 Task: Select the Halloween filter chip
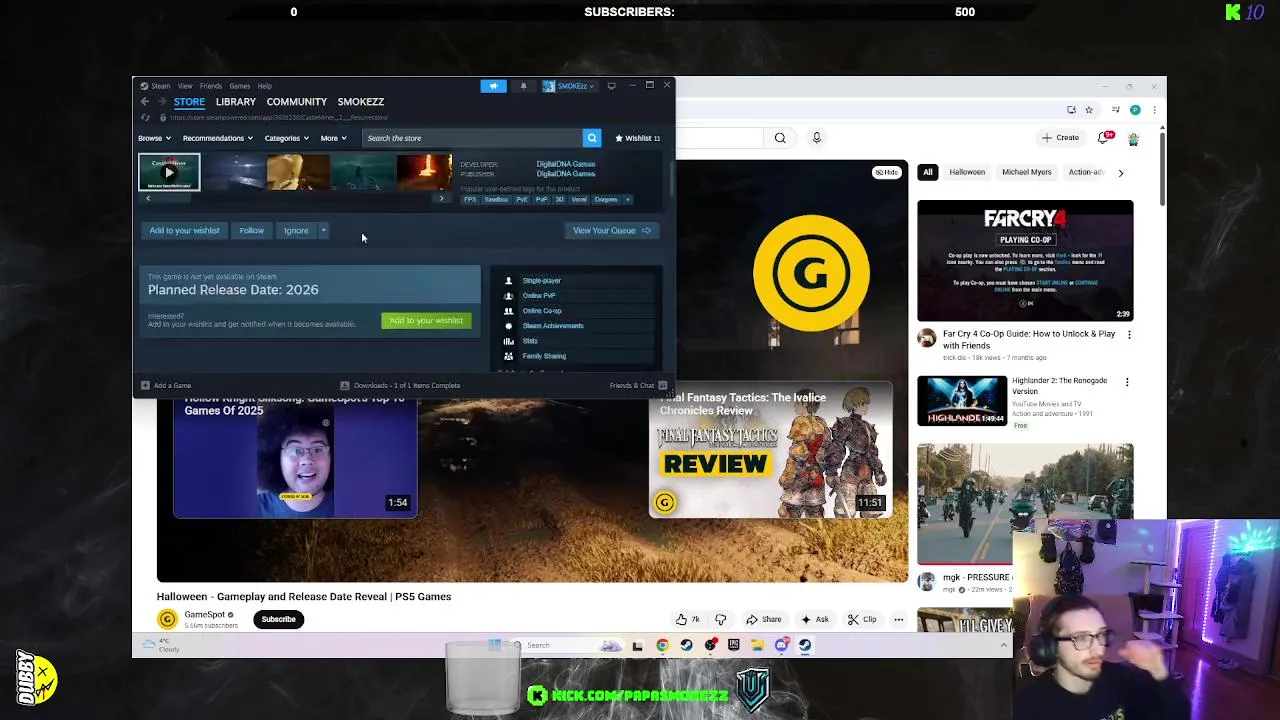point(967,172)
